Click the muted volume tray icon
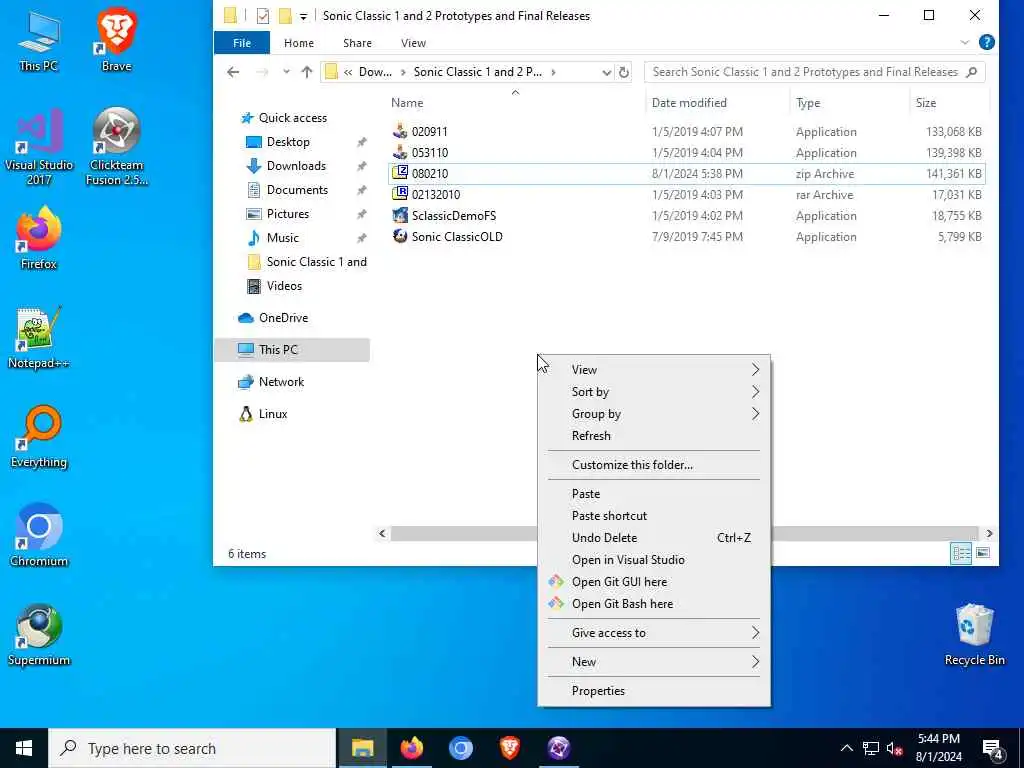1024x768 pixels. pos(895,748)
